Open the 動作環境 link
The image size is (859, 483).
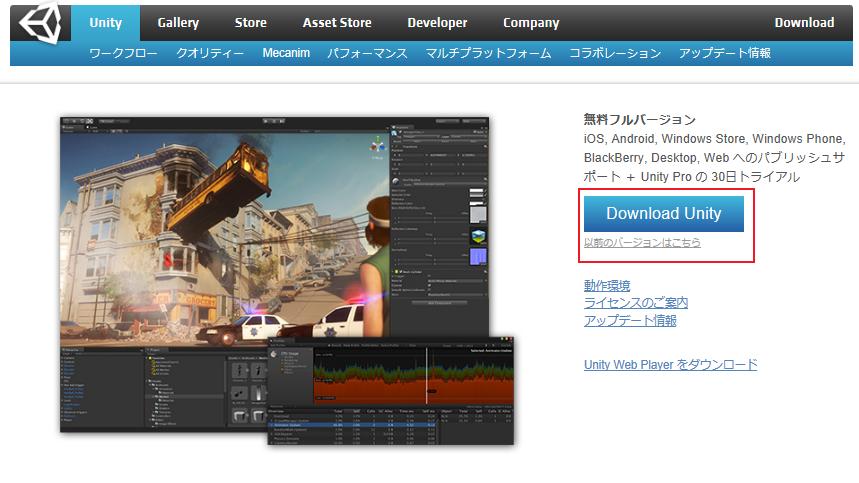click(x=607, y=285)
